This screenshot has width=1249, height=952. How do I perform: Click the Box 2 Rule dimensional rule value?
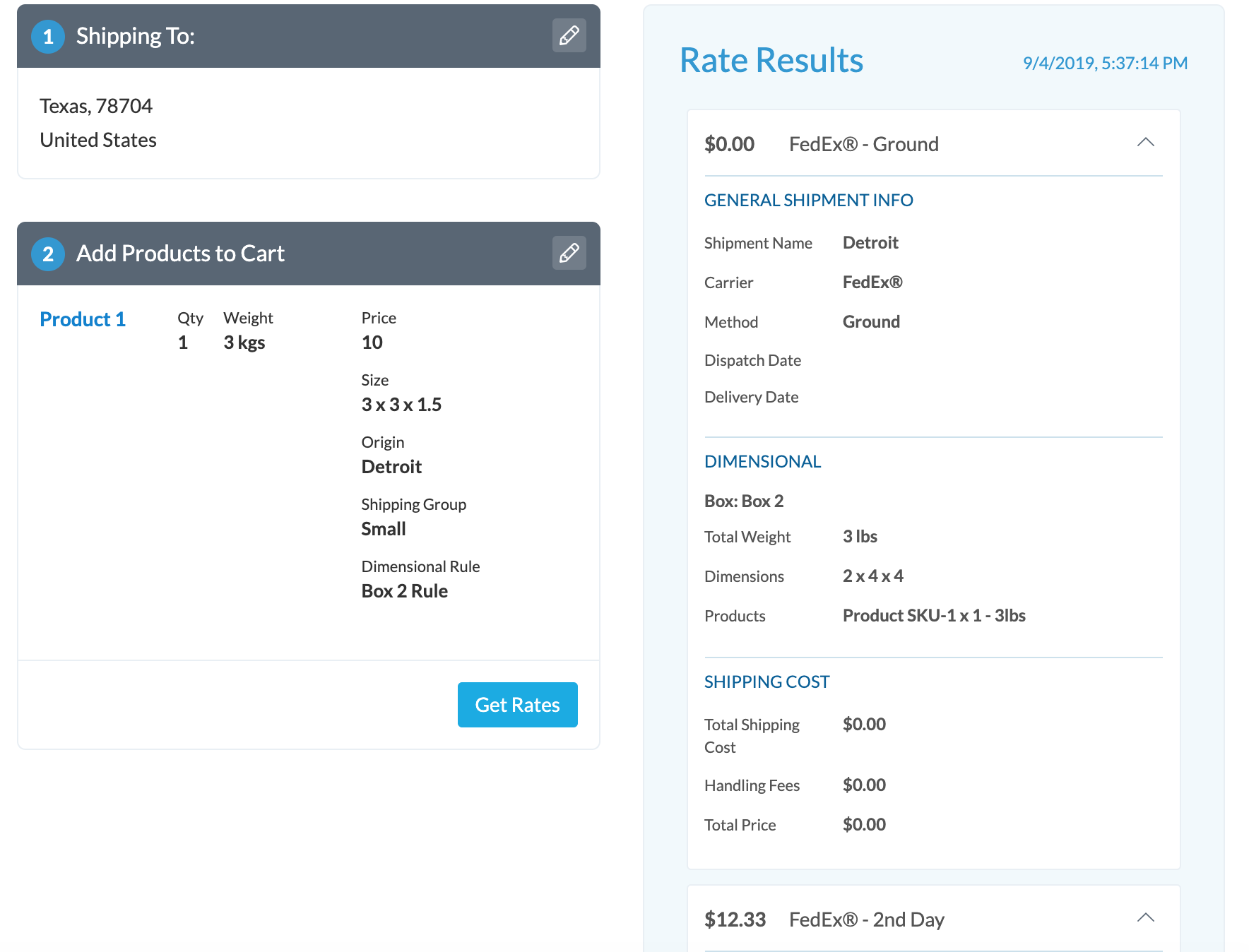(404, 591)
